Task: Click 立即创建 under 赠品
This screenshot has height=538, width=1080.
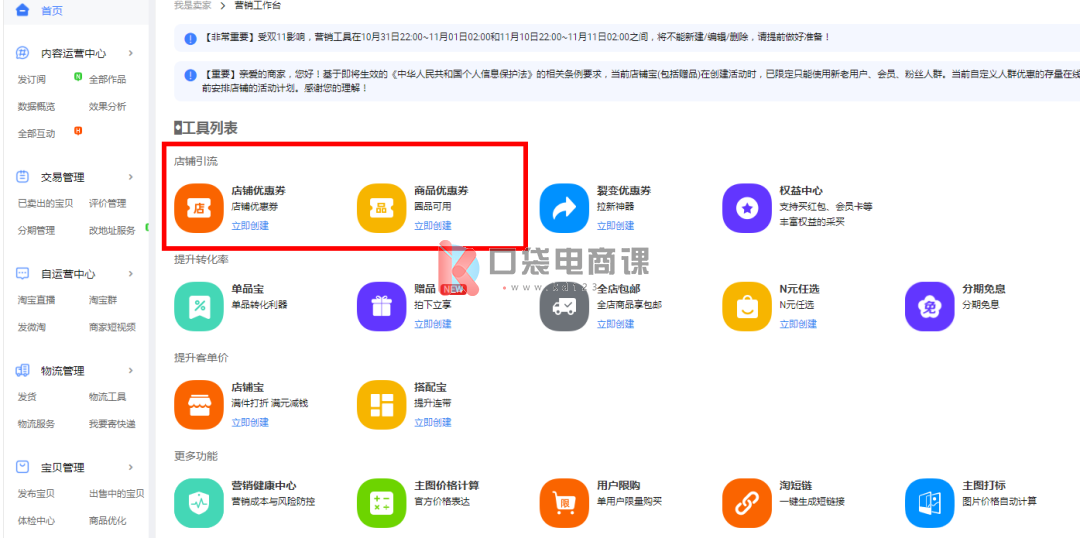Action: tap(433, 324)
